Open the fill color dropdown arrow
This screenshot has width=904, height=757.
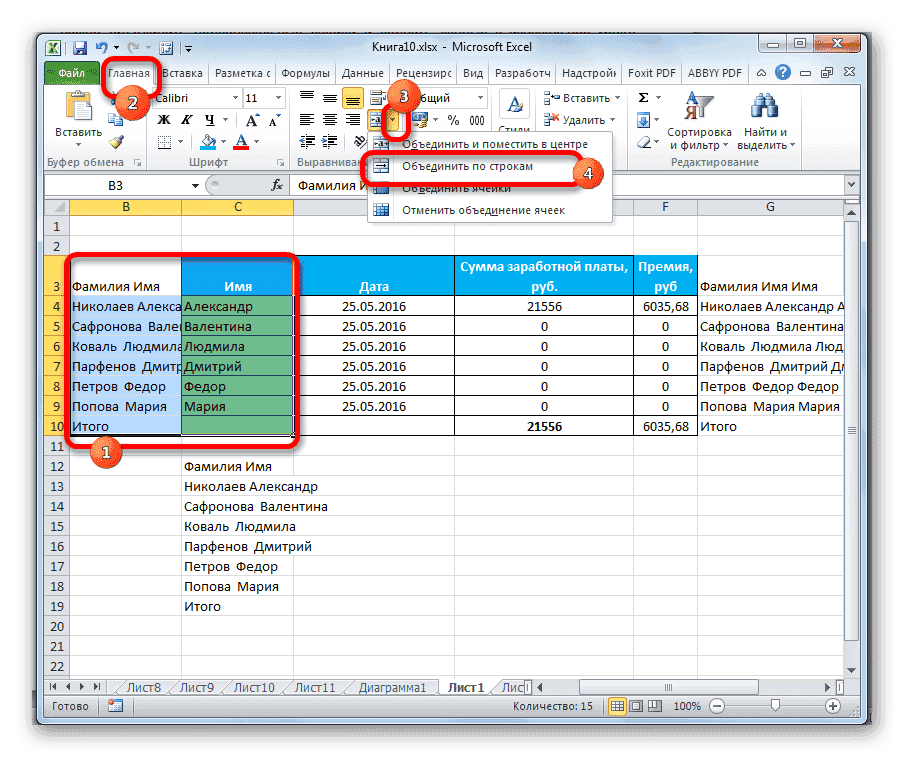click(x=222, y=142)
